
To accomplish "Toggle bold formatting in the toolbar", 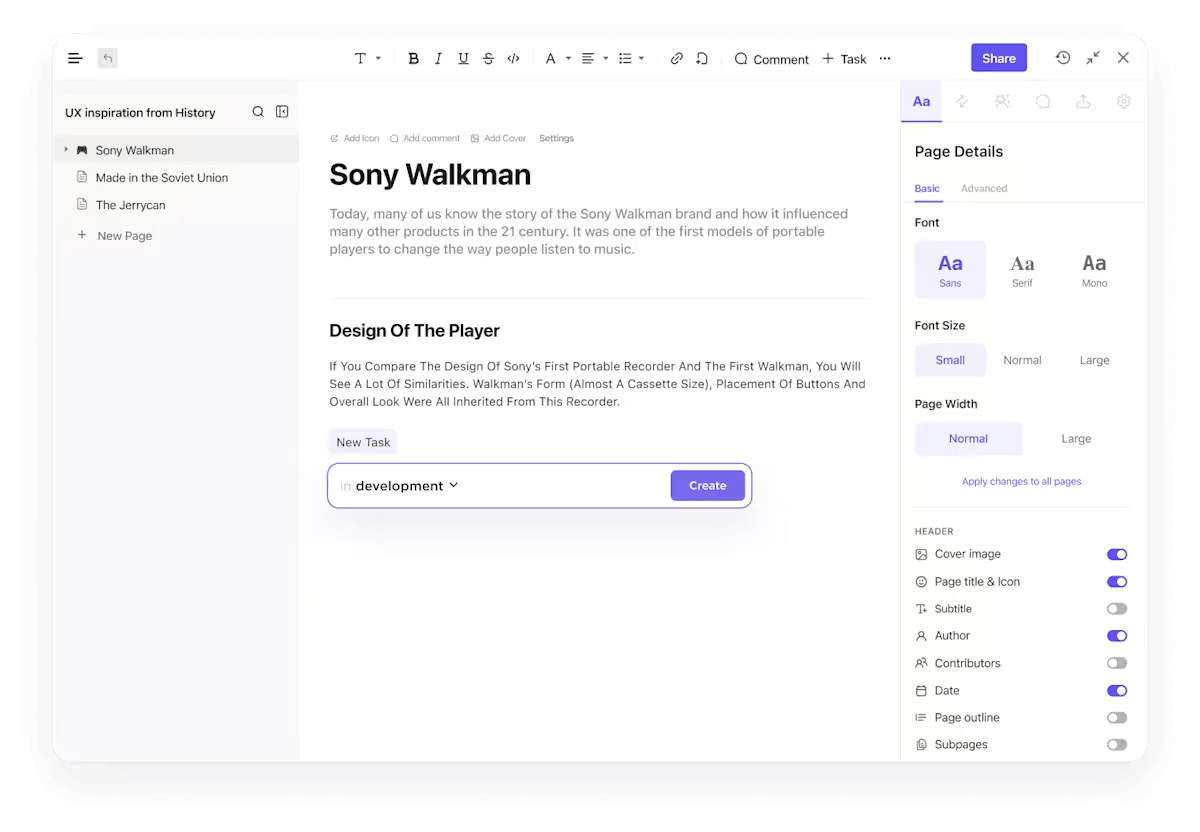I will pyautogui.click(x=413, y=58).
